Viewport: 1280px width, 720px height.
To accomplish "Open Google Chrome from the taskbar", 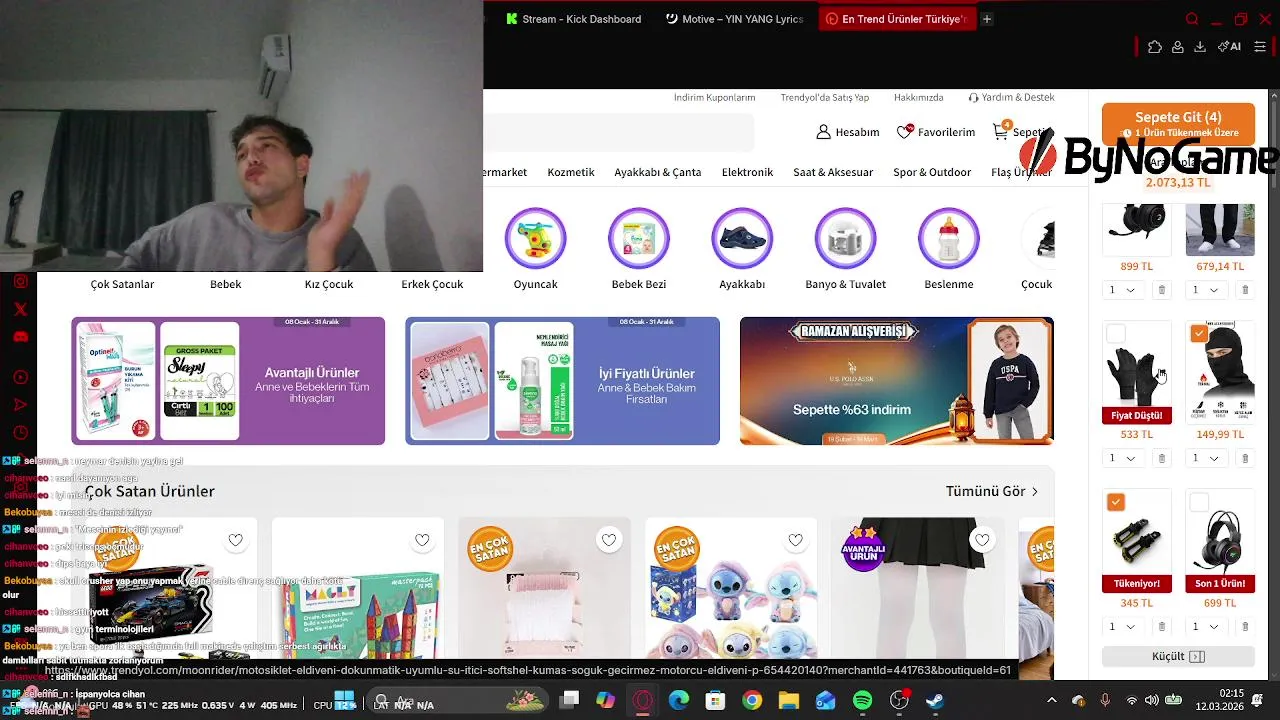I will tap(752, 700).
